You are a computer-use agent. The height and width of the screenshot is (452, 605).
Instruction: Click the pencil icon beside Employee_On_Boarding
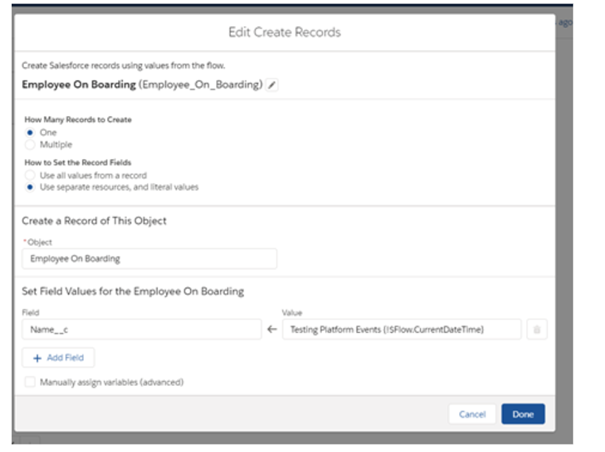coord(273,86)
